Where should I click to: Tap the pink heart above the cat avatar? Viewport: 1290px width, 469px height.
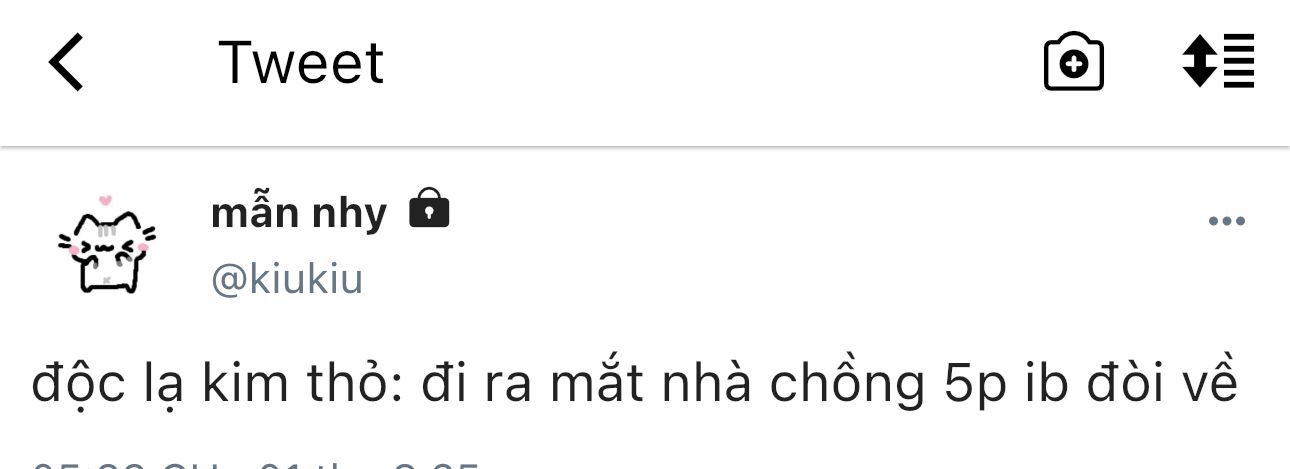[x=106, y=199]
